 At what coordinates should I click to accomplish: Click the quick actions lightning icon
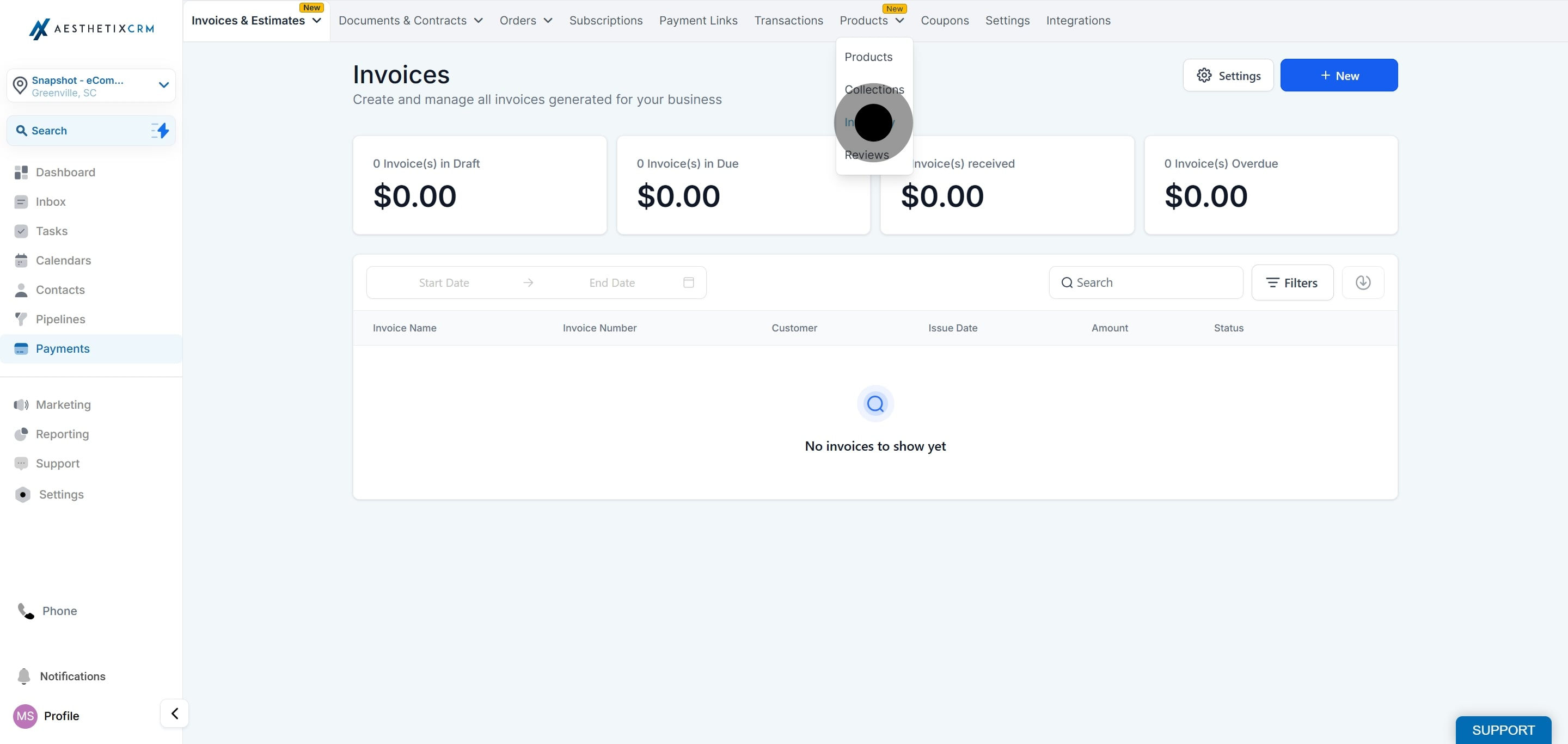coord(160,130)
